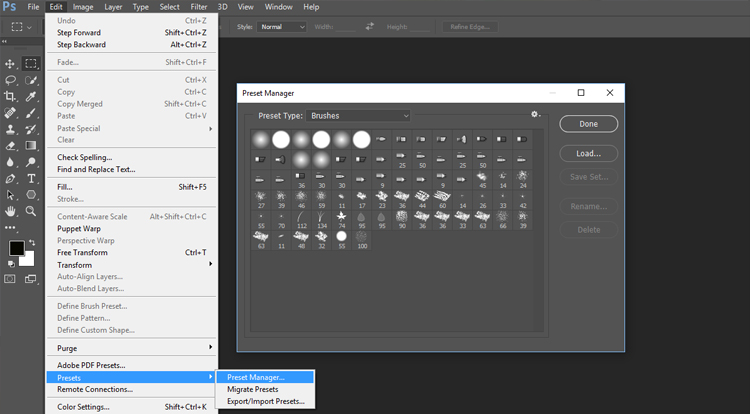The image size is (750, 414).
Task: Select the Crop tool
Action: [10, 96]
